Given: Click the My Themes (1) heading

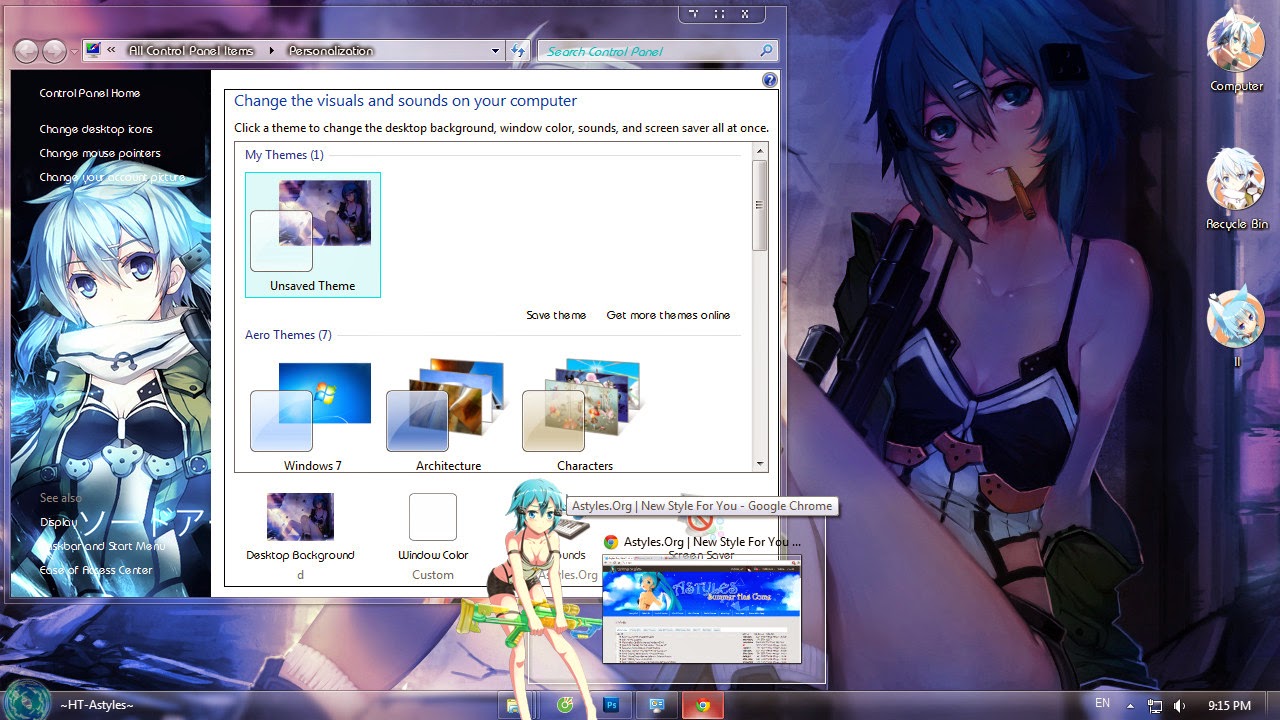Looking at the screenshot, I should click(284, 155).
